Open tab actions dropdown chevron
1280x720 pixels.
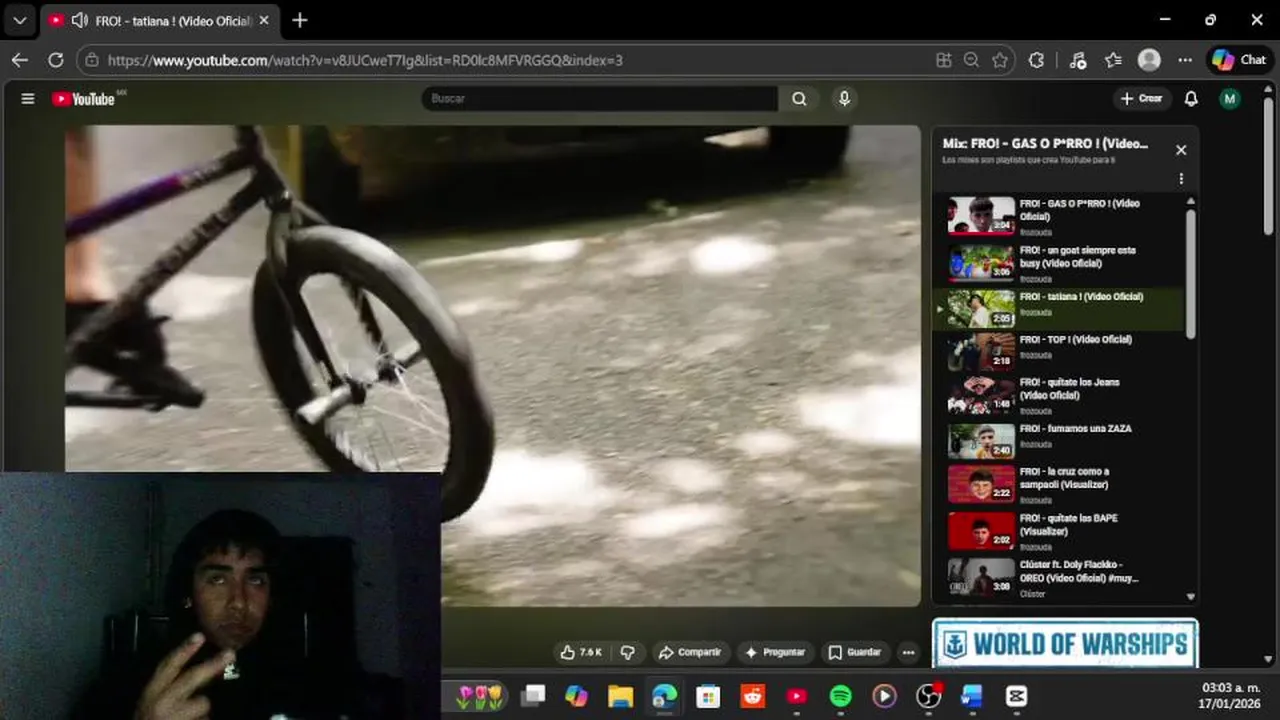tap(20, 20)
